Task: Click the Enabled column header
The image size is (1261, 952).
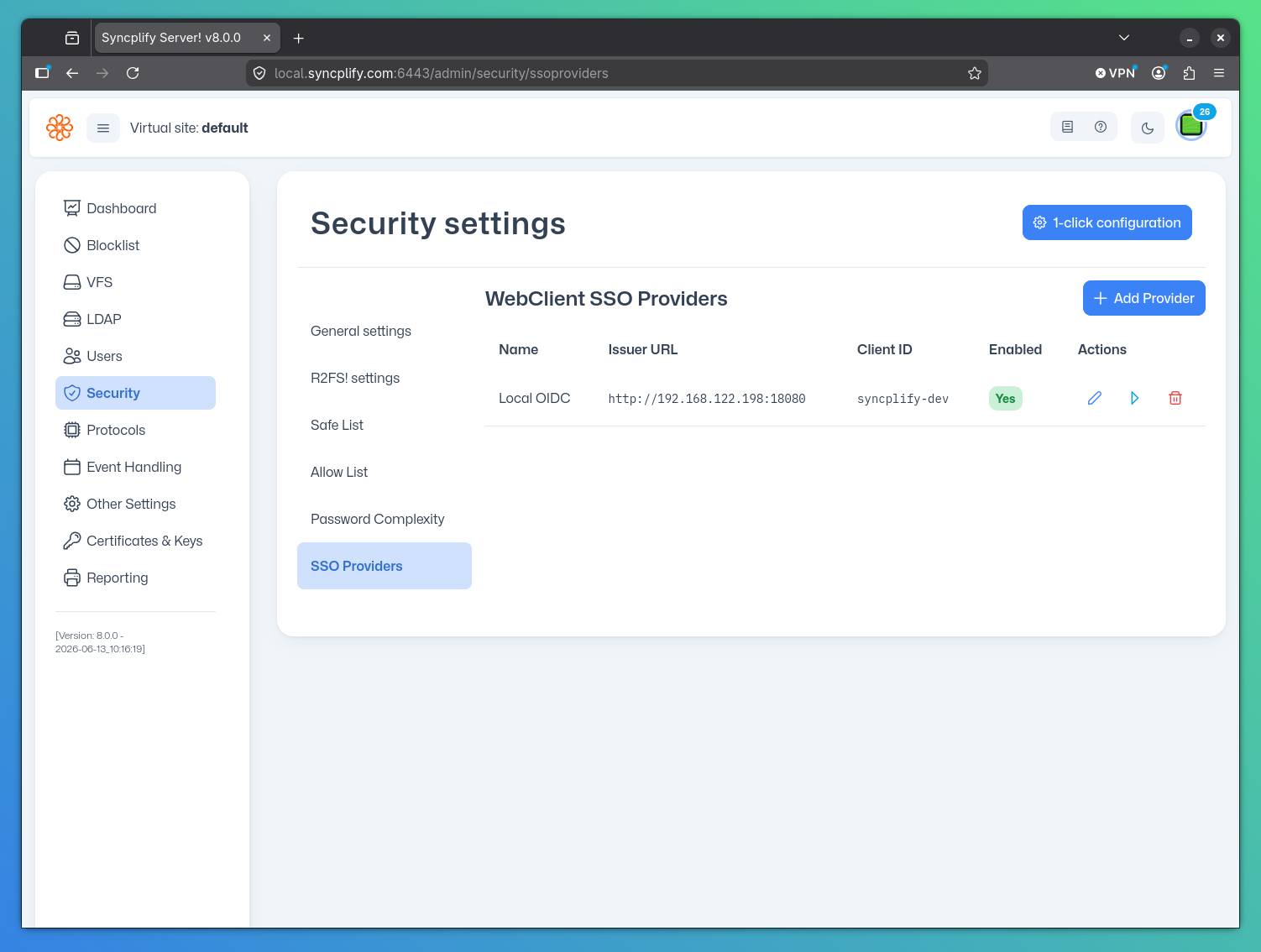Action: 1015,349
